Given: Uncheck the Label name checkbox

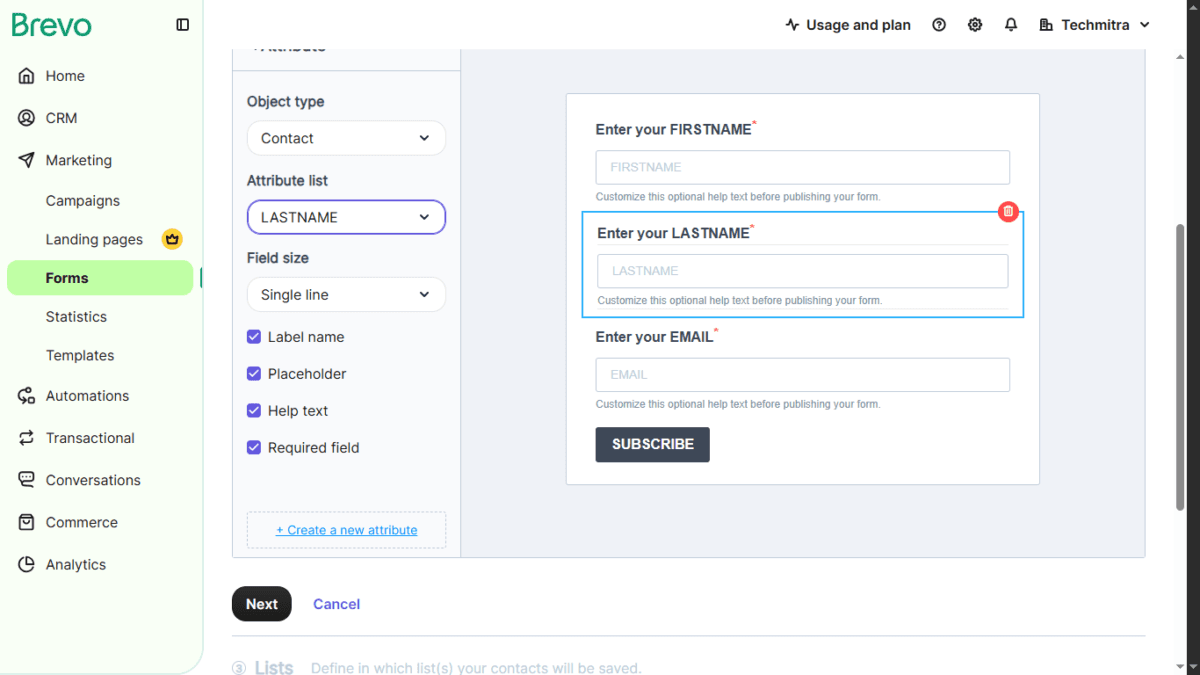Looking at the screenshot, I should click(254, 337).
